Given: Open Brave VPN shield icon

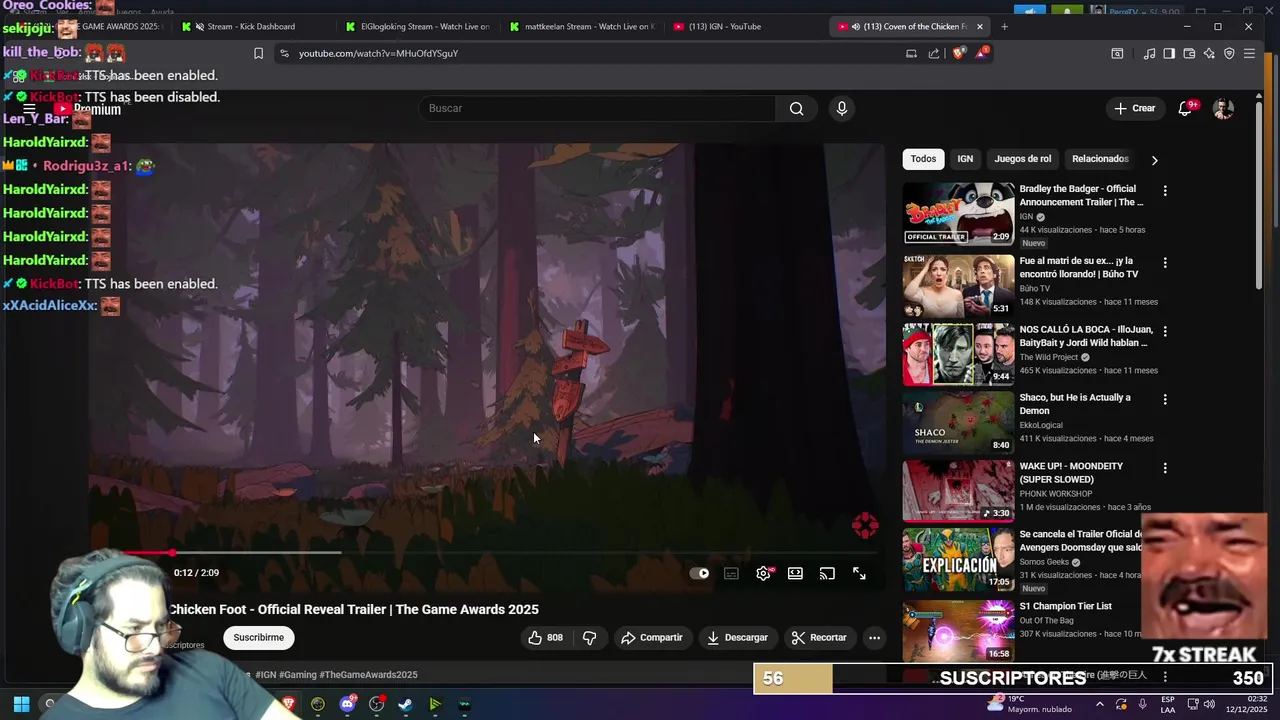Looking at the screenshot, I should pos(1229,53).
